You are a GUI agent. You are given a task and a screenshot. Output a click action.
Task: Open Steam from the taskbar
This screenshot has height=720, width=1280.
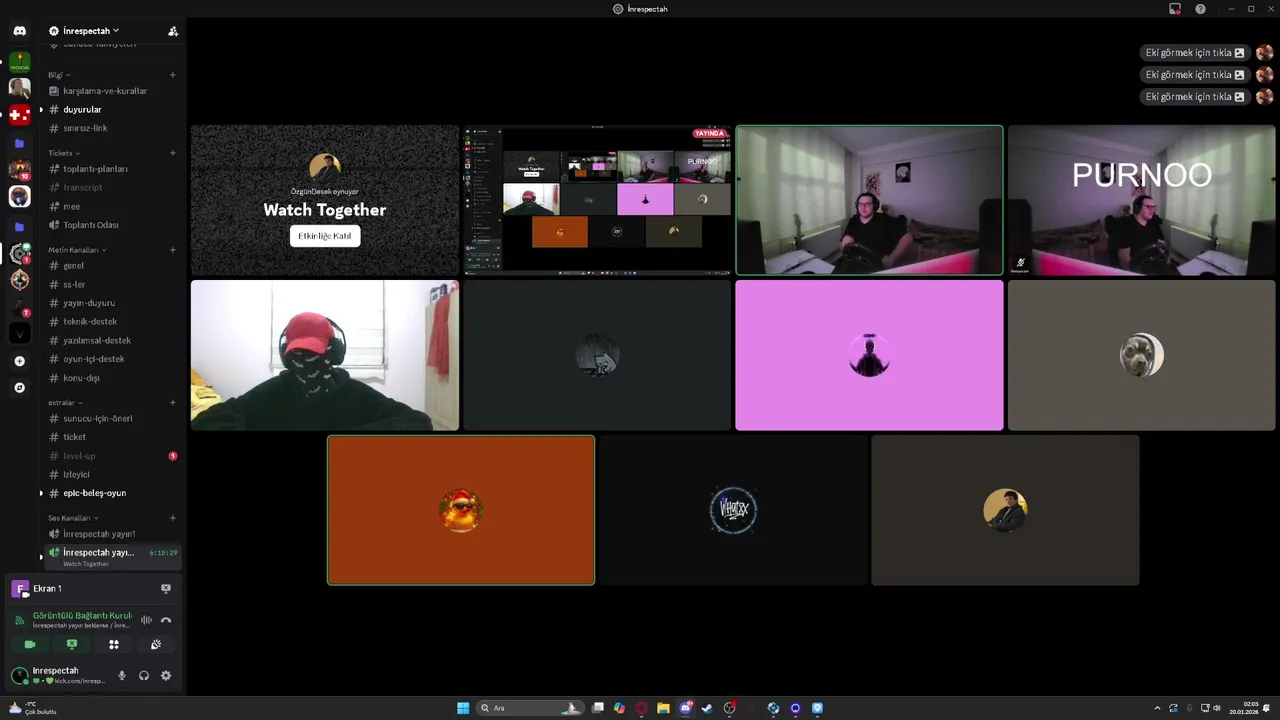(707, 708)
